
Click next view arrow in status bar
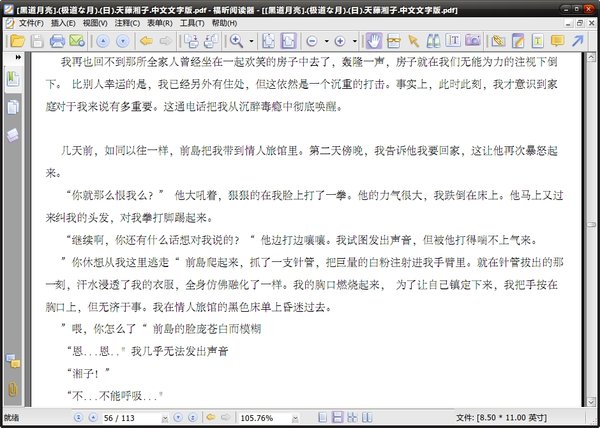point(226,417)
